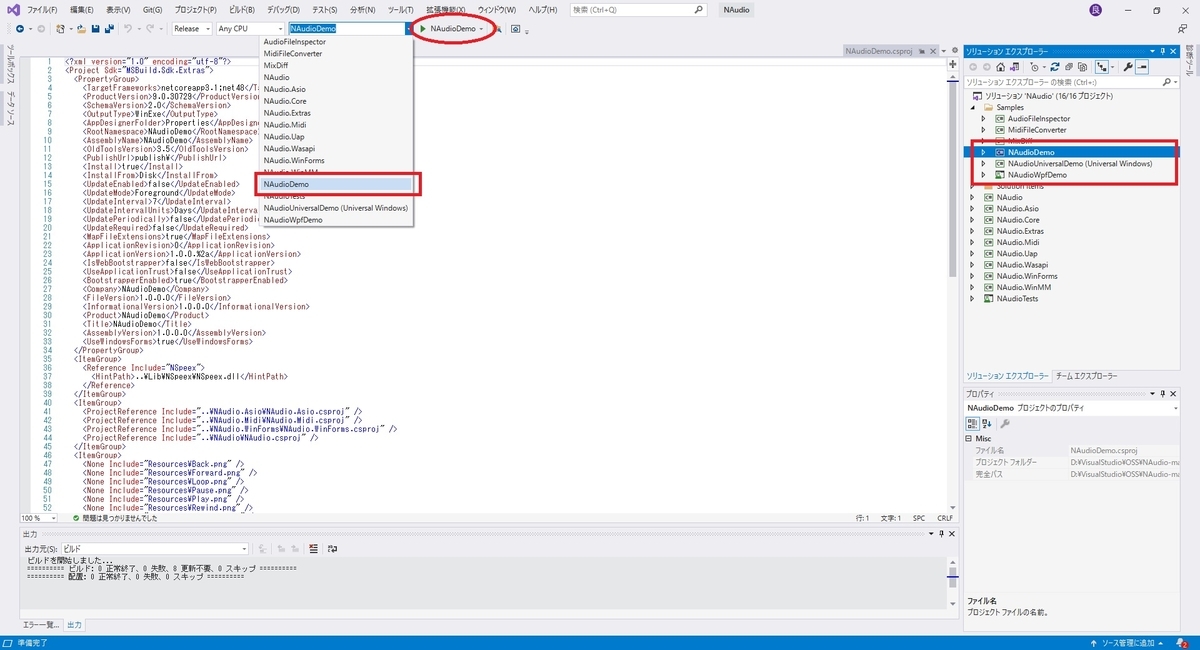The image size is (1200, 650).
Task: Select NAudioTests project in Solution Explorer
Action: [x=1017, y=299]
